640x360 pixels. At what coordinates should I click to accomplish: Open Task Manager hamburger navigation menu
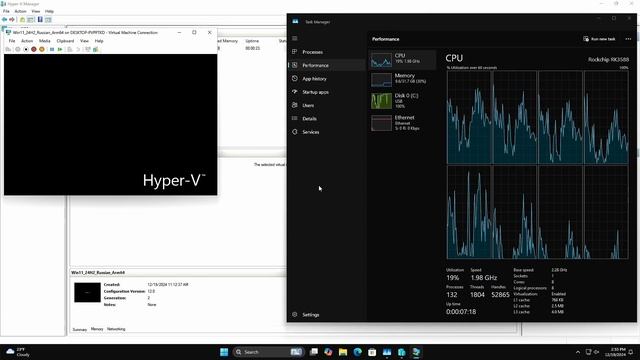click(x=295, y=38)
